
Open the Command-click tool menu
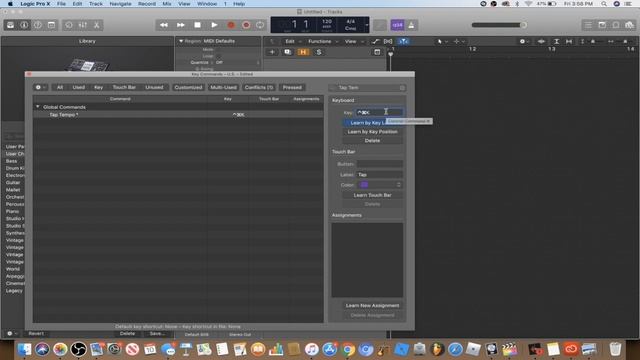coord(459,41)
